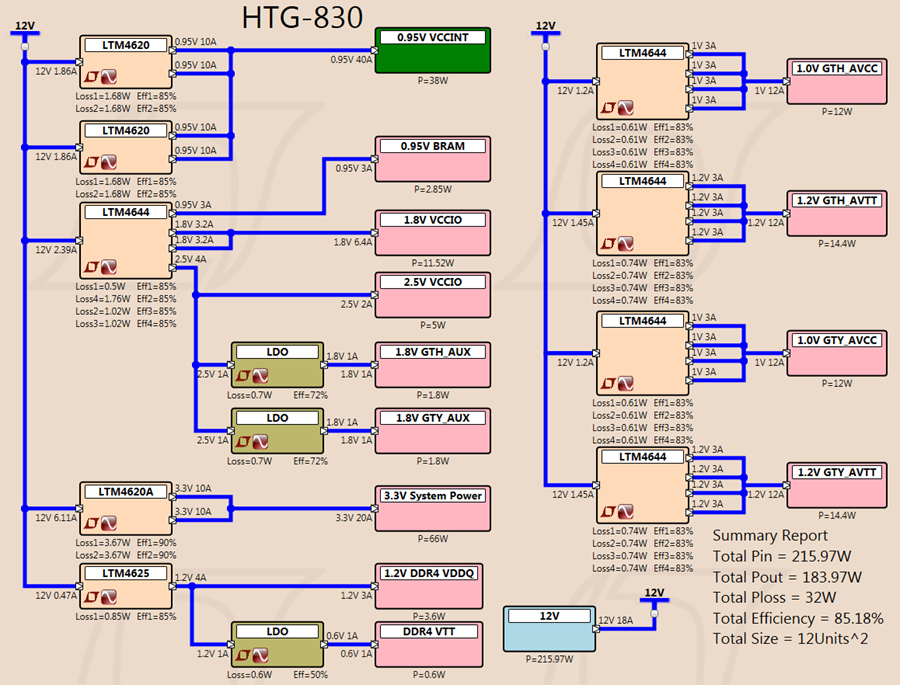Image resolution: width=900 pixels, height=685 pixels.
Task: Select the 1.0V GTY_AVCC load block
Action: (x=837, y=353)
